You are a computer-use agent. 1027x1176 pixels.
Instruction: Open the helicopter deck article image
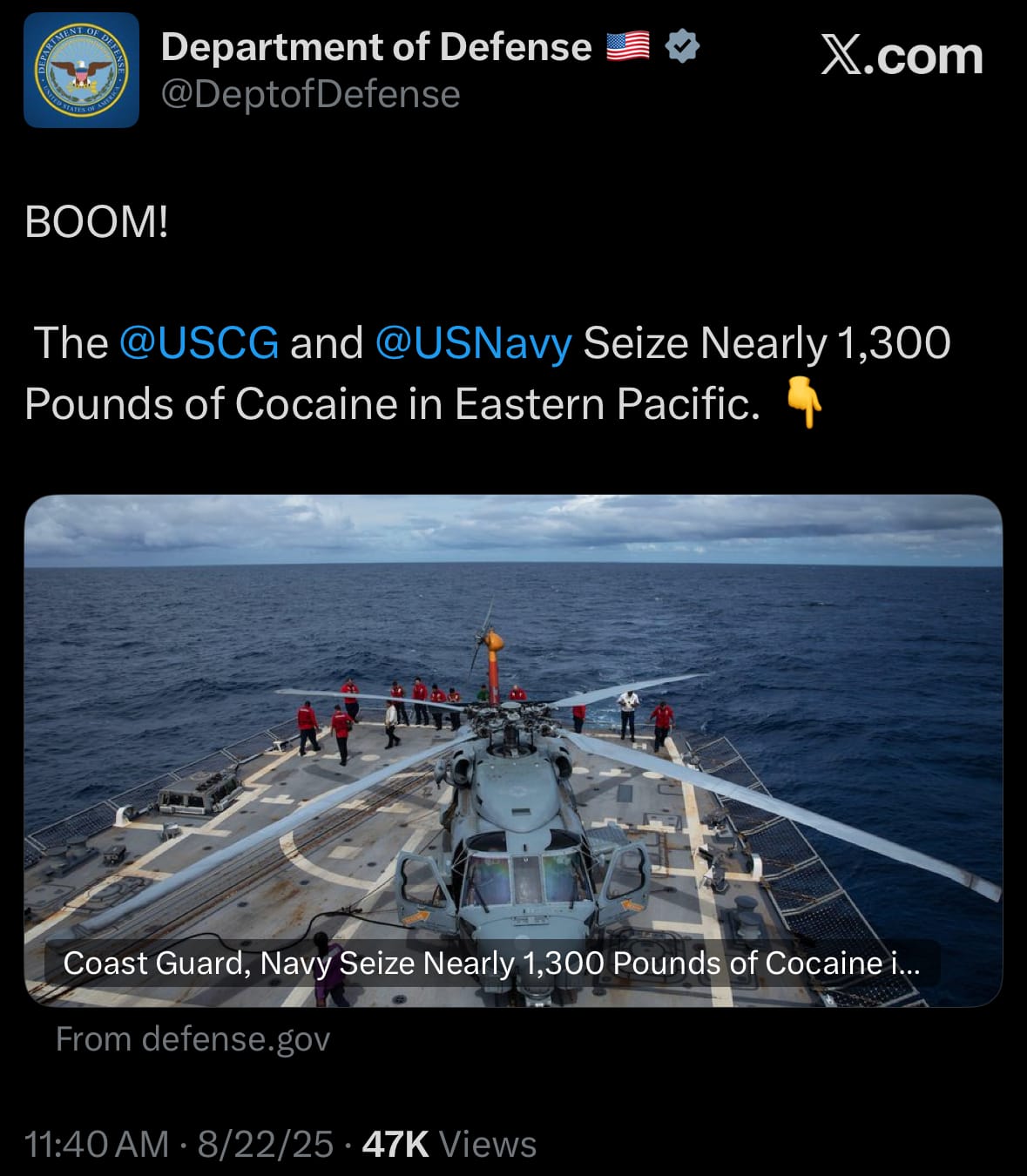(513, 751)
